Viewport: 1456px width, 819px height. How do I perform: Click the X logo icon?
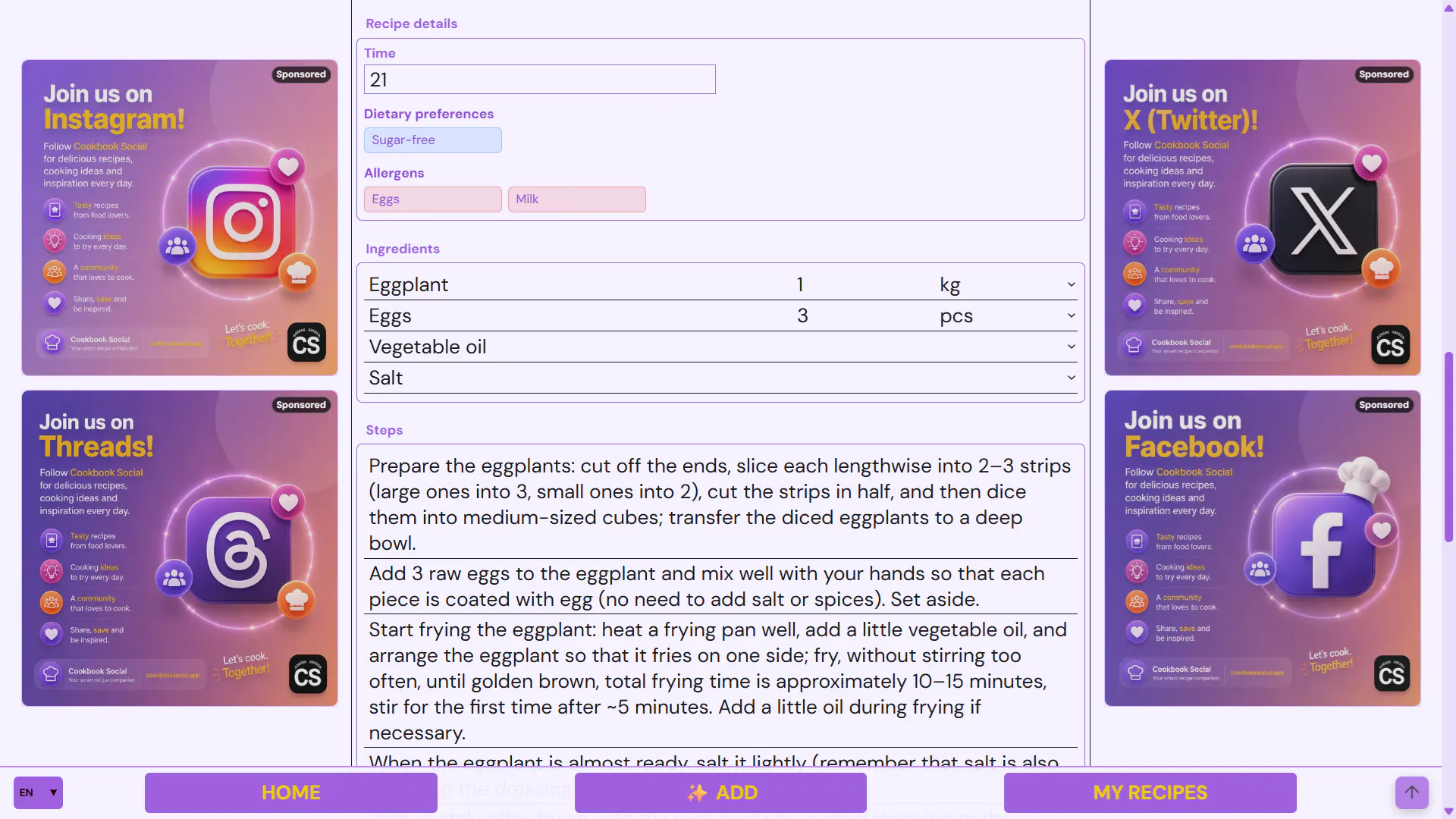tap(1324, 221)
